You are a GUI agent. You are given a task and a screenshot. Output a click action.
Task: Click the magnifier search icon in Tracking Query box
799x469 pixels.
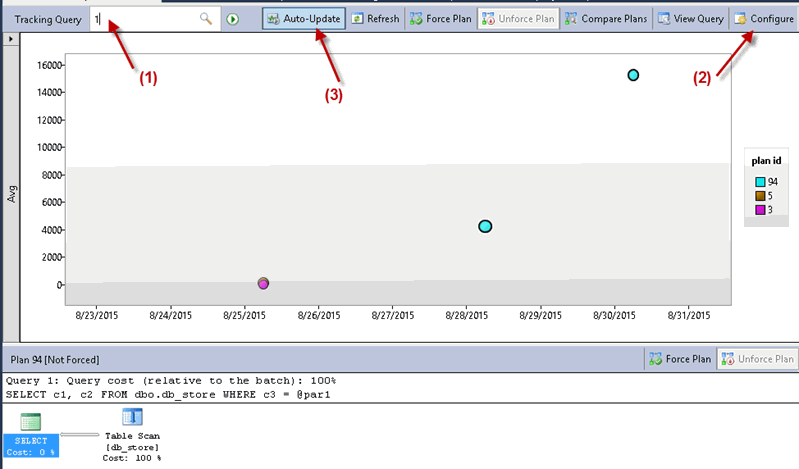[x=206, y=19]
